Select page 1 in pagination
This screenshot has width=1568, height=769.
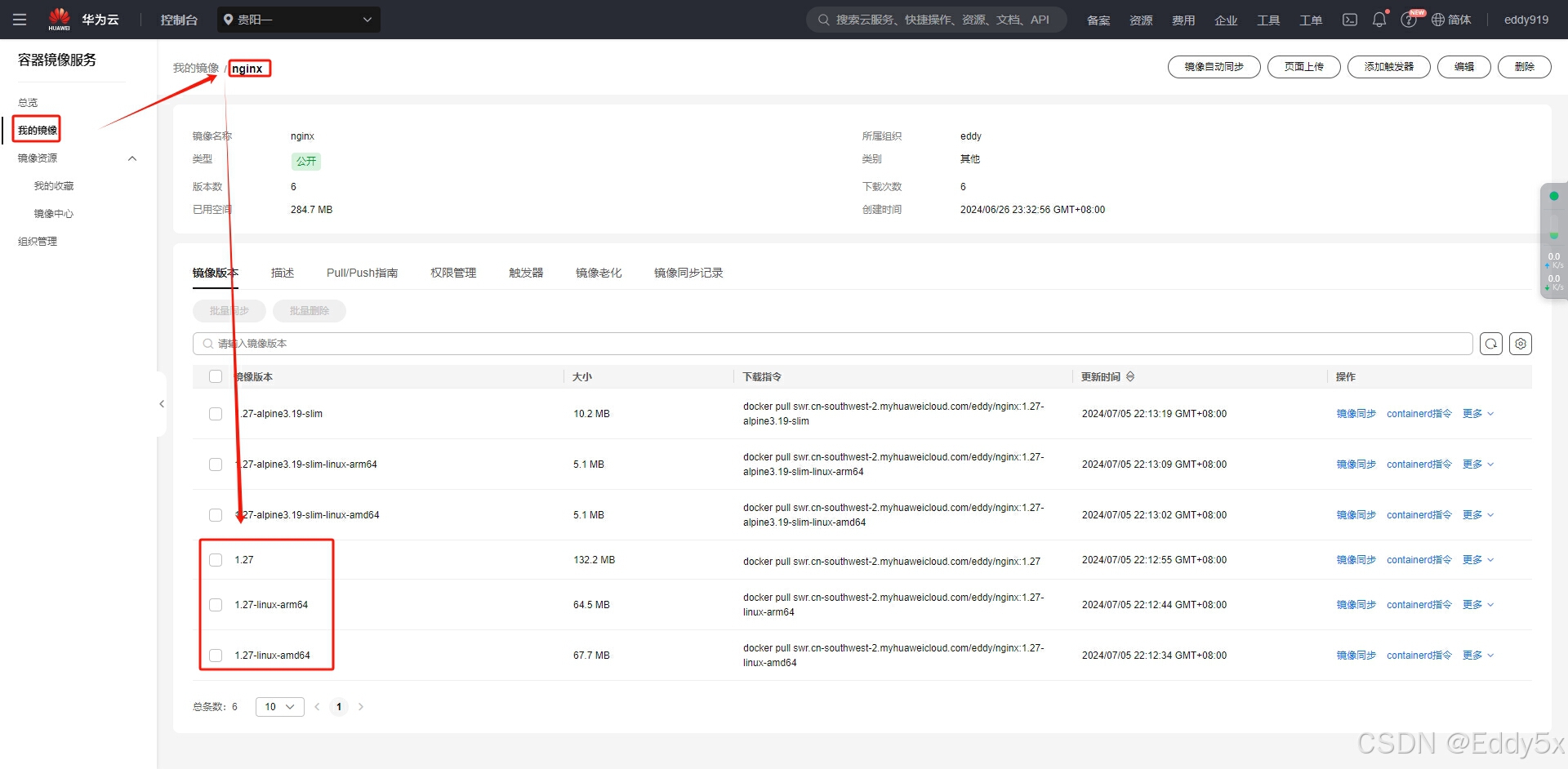(339, 707)
